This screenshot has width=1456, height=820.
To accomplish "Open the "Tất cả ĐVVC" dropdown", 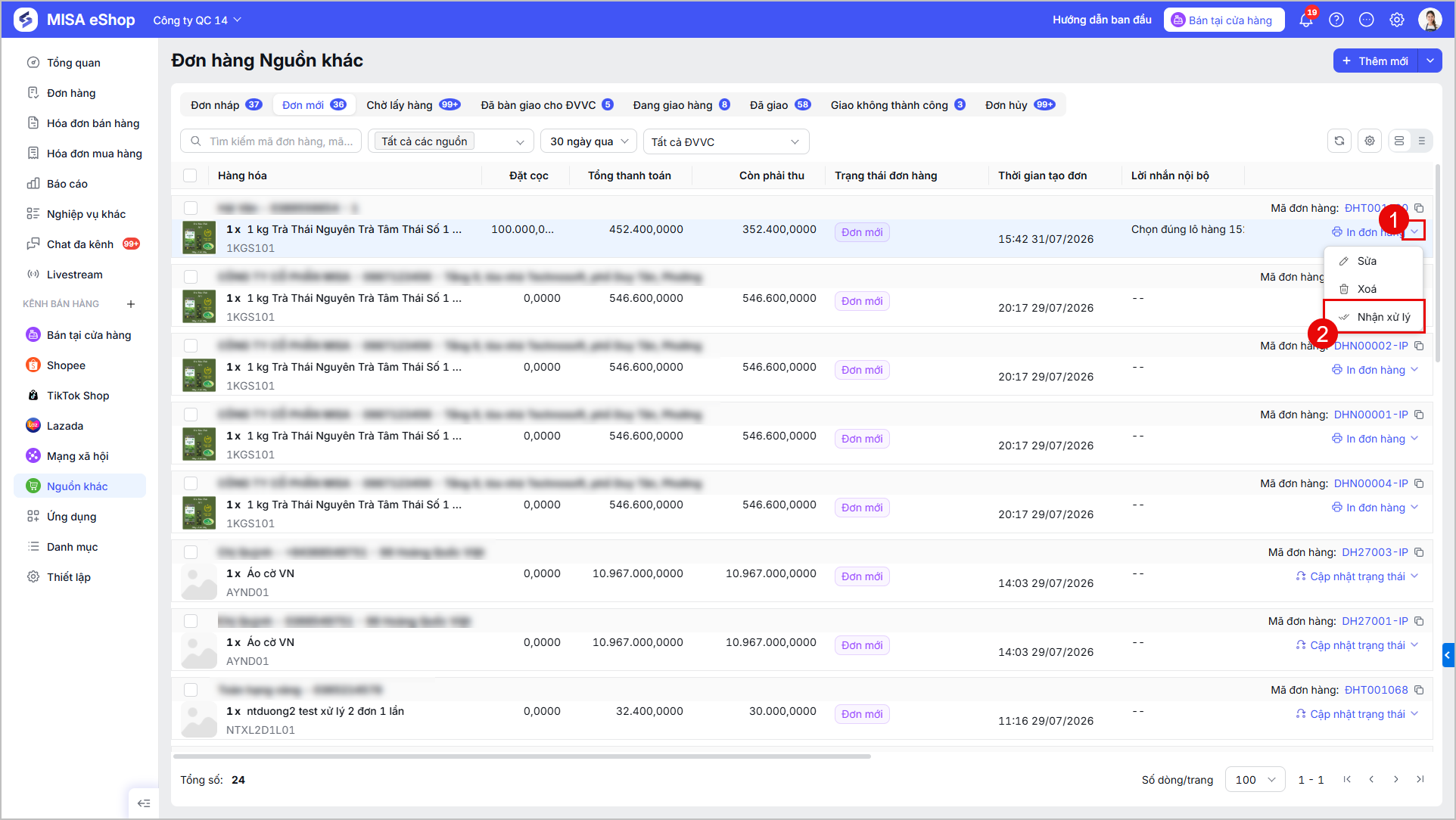I will click(x=726, y=141).
